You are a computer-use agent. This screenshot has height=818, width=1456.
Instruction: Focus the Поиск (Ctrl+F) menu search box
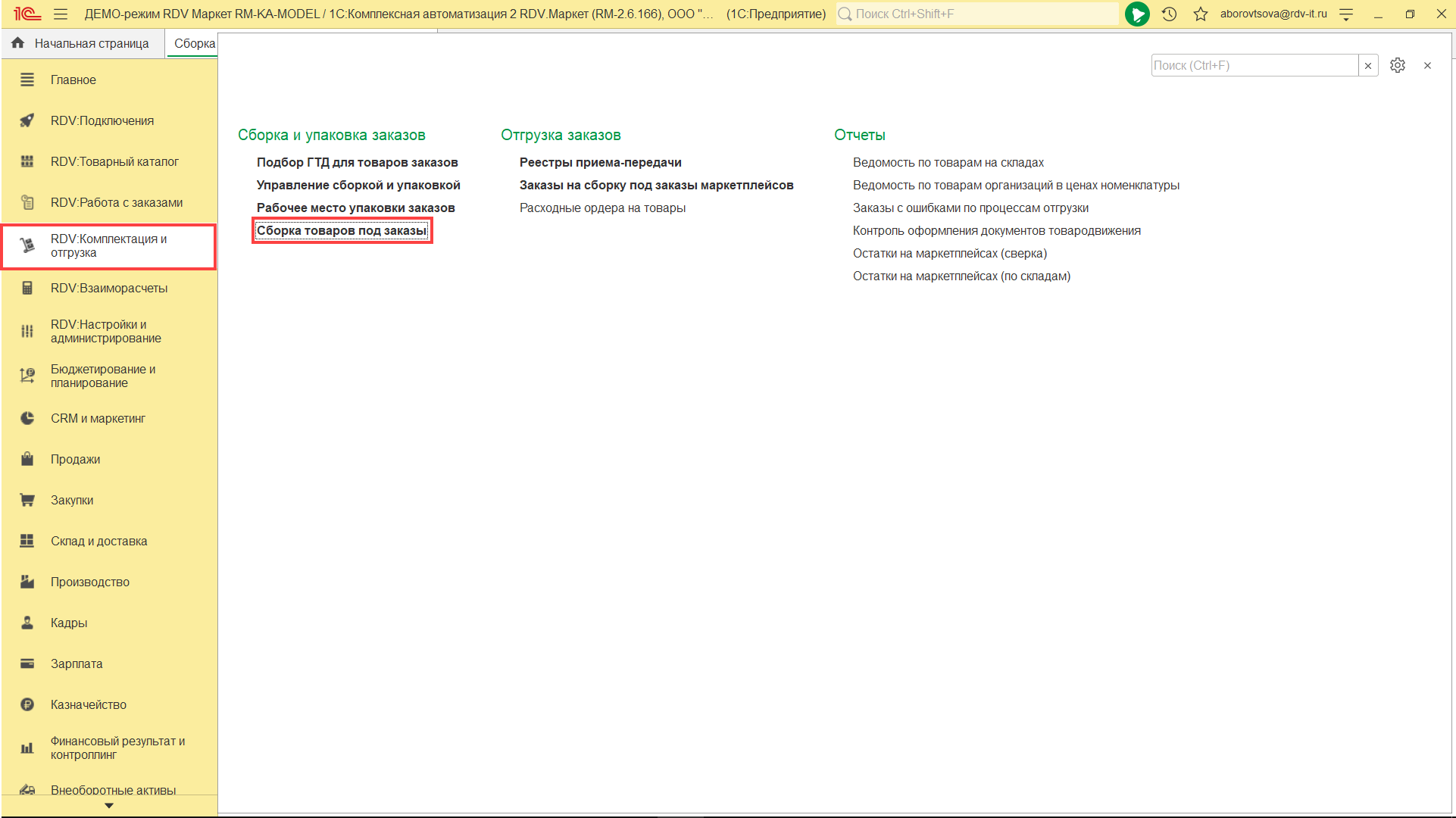1254,66
